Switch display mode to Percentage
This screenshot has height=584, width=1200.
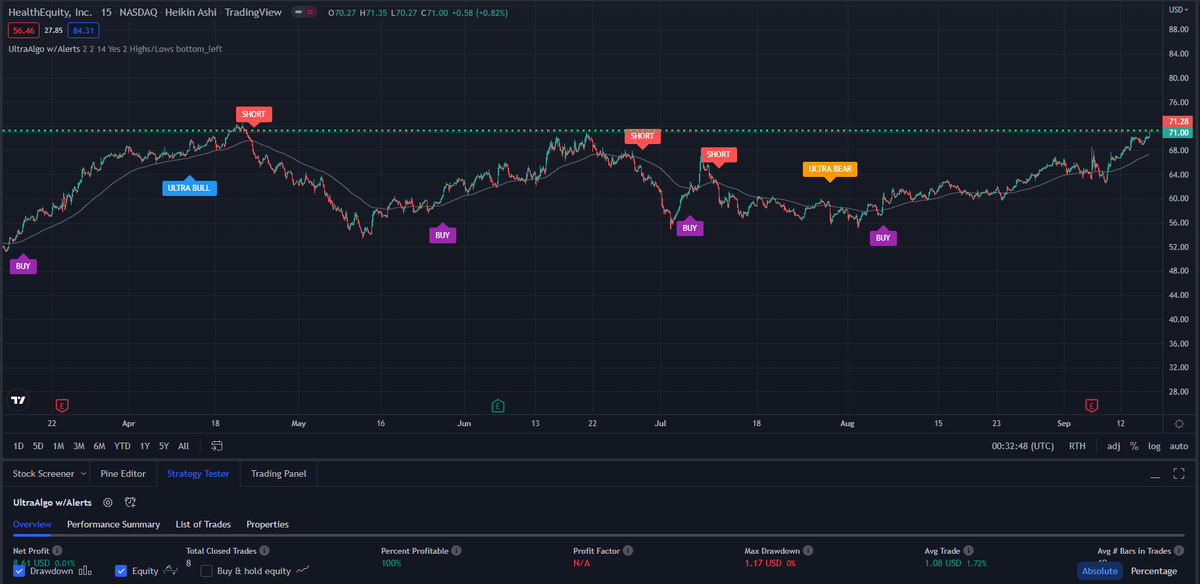click(1152, 570)
